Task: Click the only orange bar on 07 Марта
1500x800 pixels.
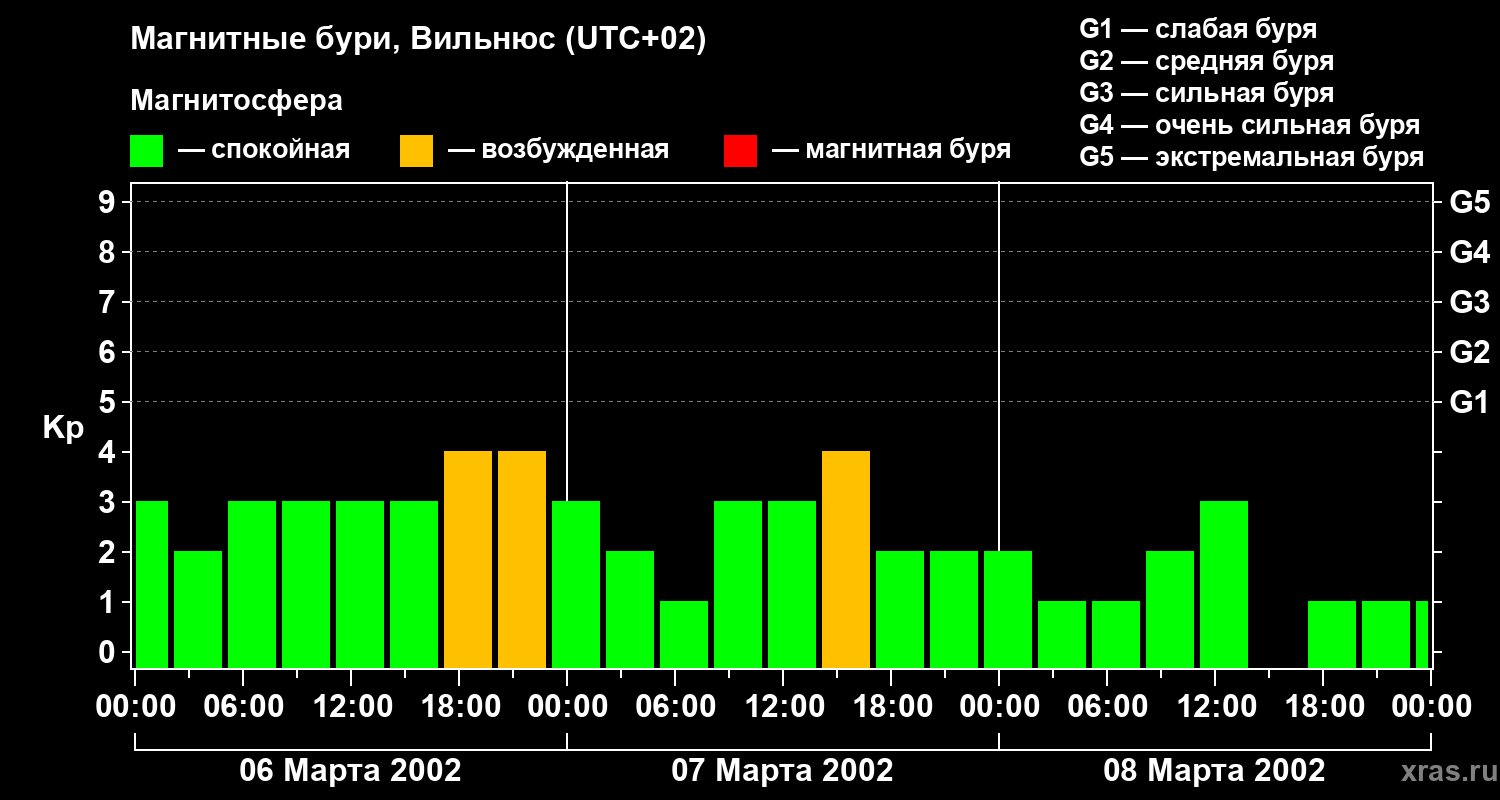Action: point(846,560)
